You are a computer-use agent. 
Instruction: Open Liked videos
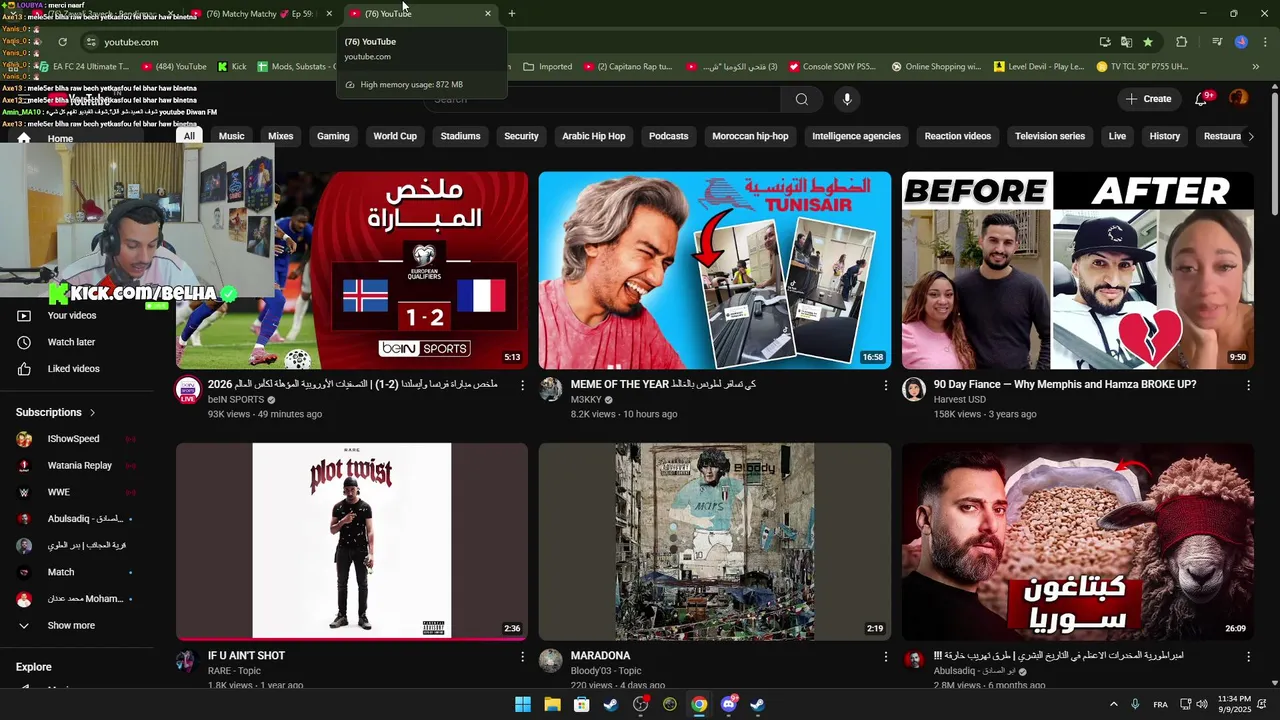click(x=72, y=369)
